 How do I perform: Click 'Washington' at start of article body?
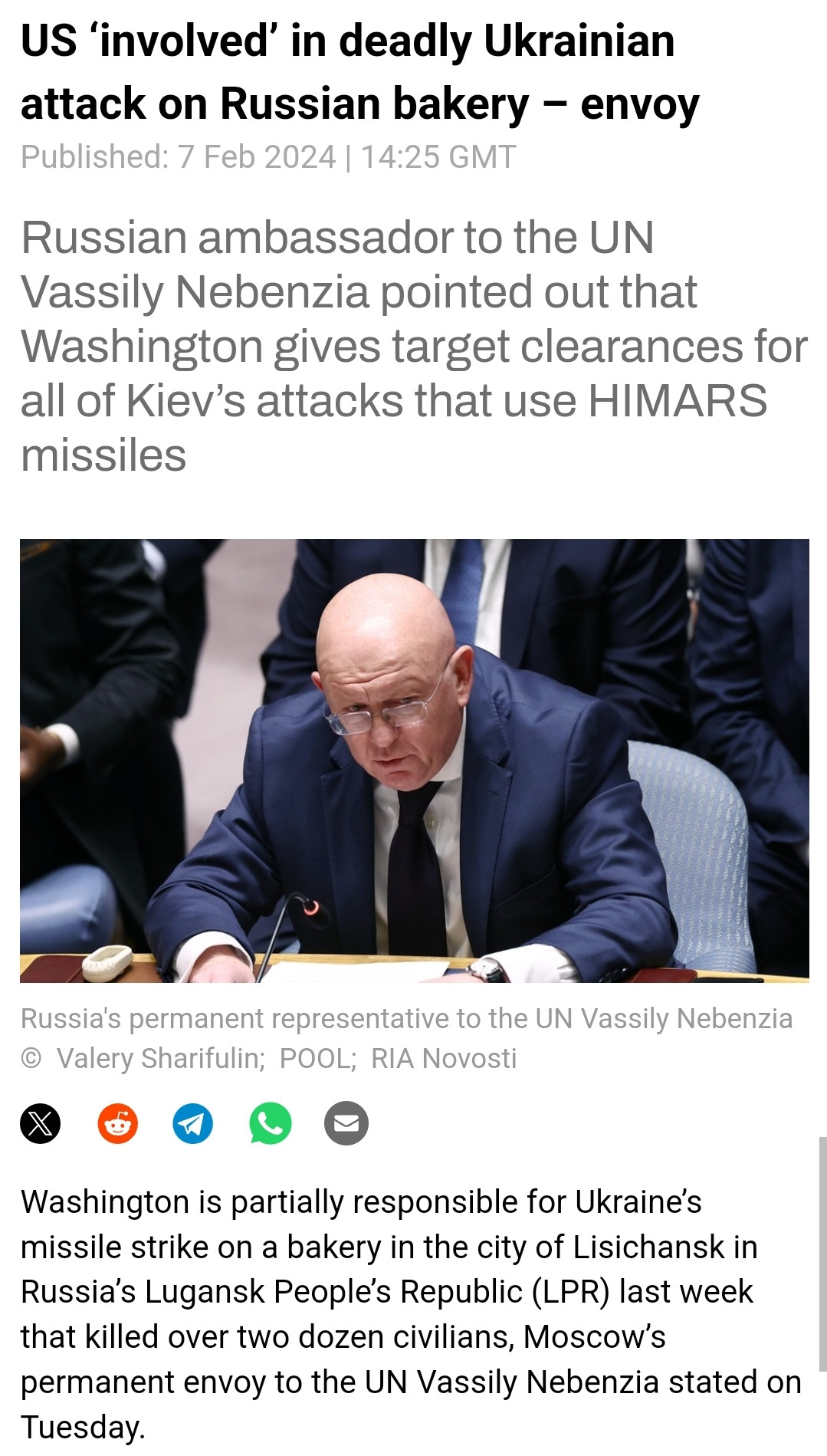105,1202
